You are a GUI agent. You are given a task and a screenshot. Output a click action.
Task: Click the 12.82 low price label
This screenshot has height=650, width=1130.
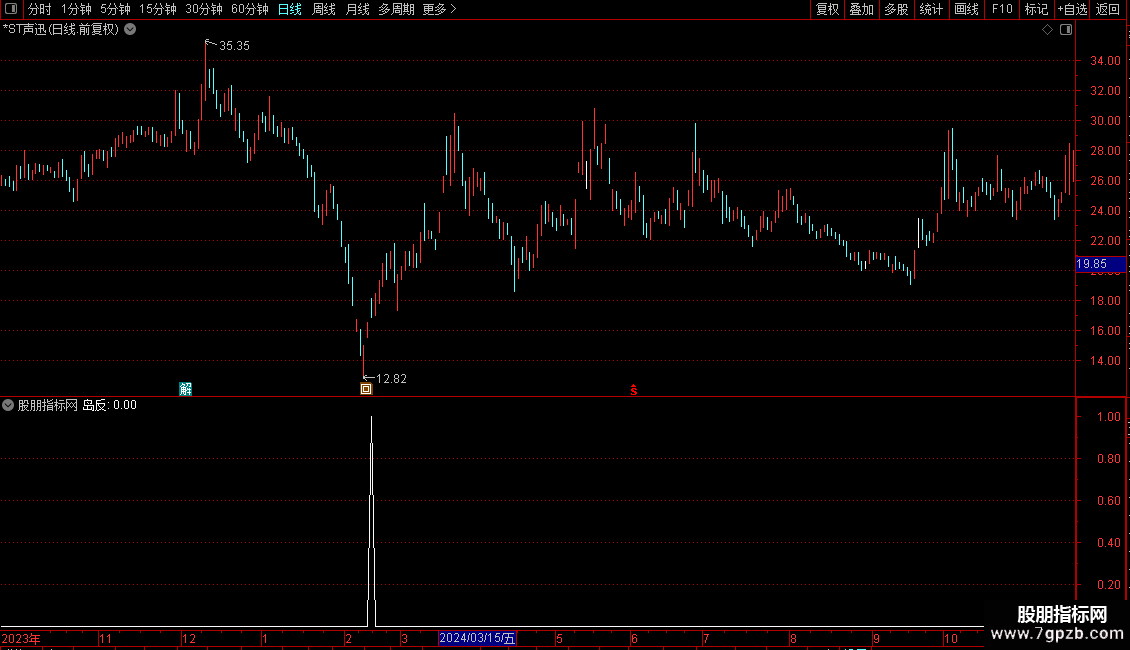[391, 379]
